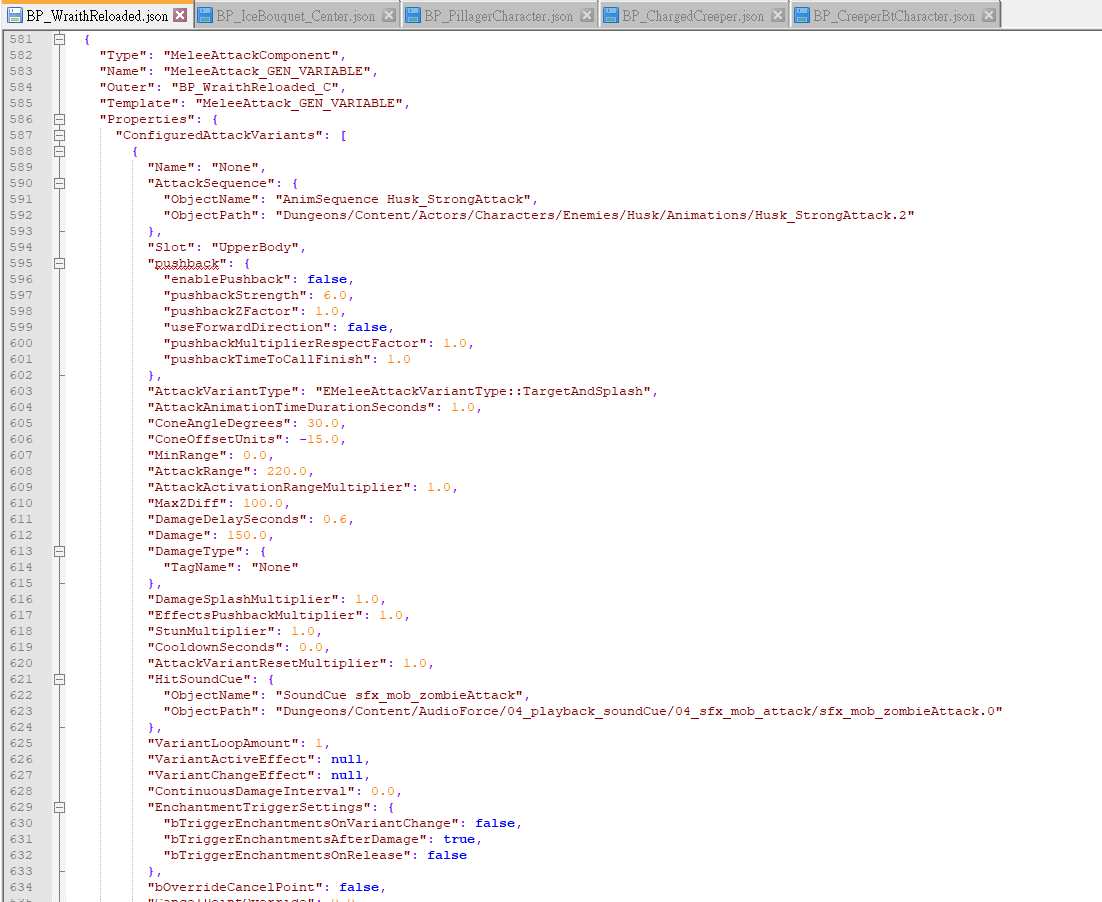Screen dimensions: 1102x902
Task: Collapse DamageType fold on line 613
Action: tap(60, 551)
